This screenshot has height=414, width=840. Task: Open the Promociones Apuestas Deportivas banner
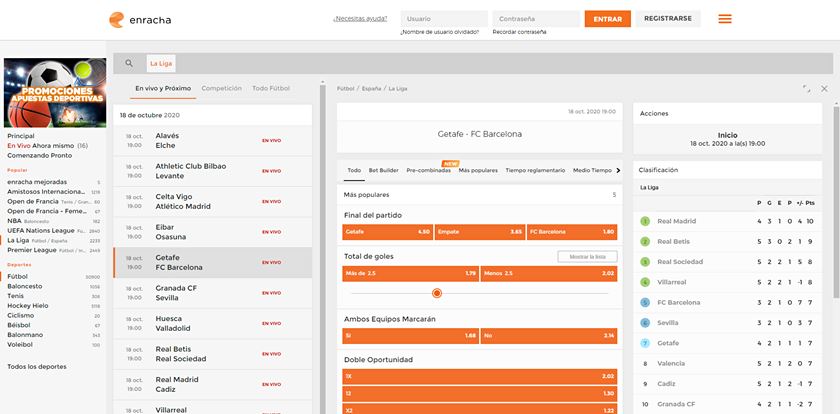pos(55,93)
